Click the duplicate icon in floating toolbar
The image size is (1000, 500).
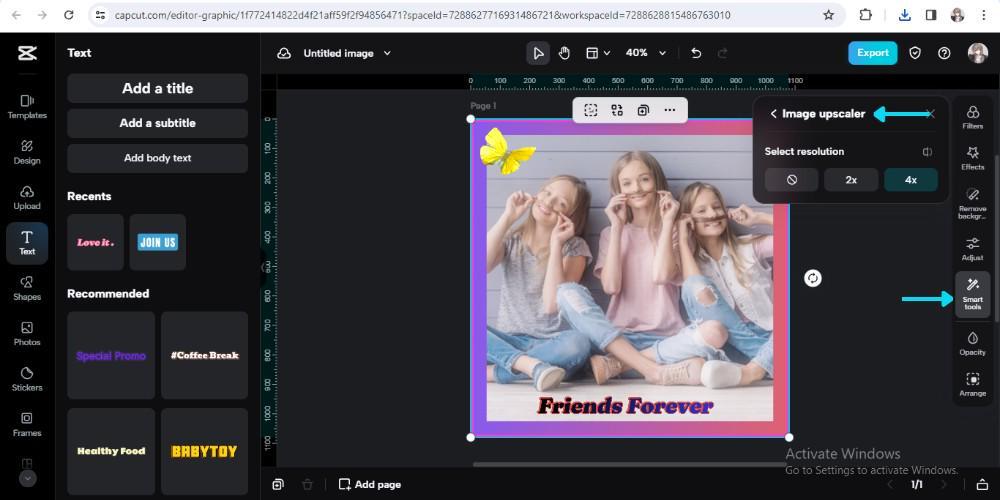click(x=643, y=110)
